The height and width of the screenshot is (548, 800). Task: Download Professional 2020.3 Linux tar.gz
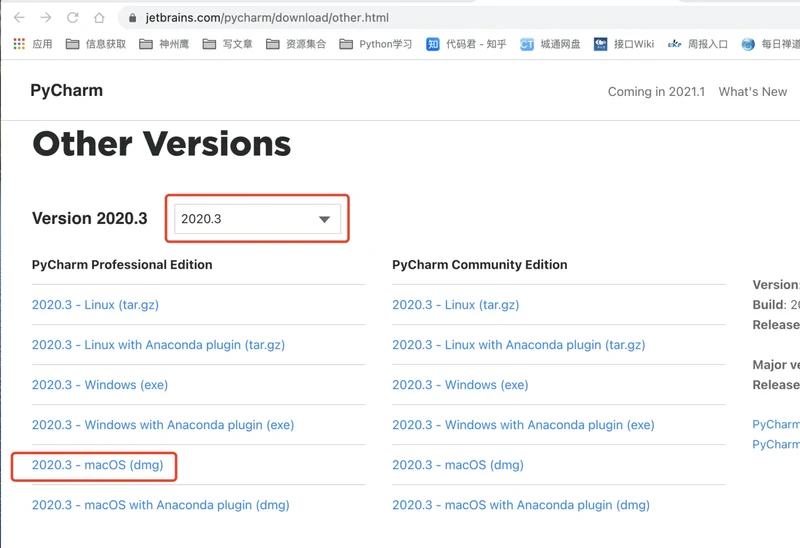click(95, 305)
